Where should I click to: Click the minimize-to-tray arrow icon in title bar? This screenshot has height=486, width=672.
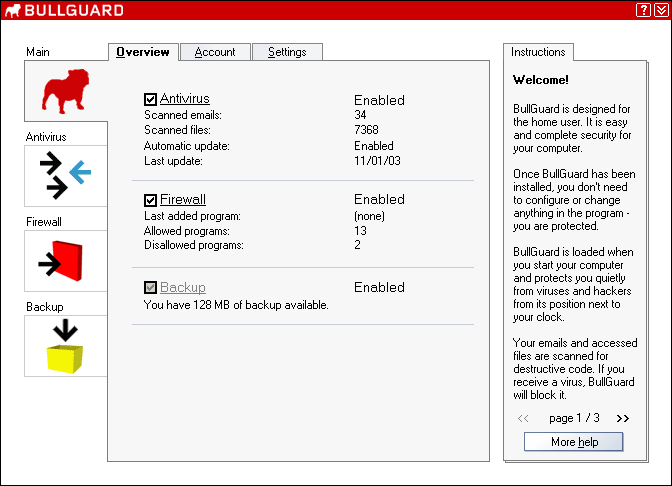click(x=661, y=10)
